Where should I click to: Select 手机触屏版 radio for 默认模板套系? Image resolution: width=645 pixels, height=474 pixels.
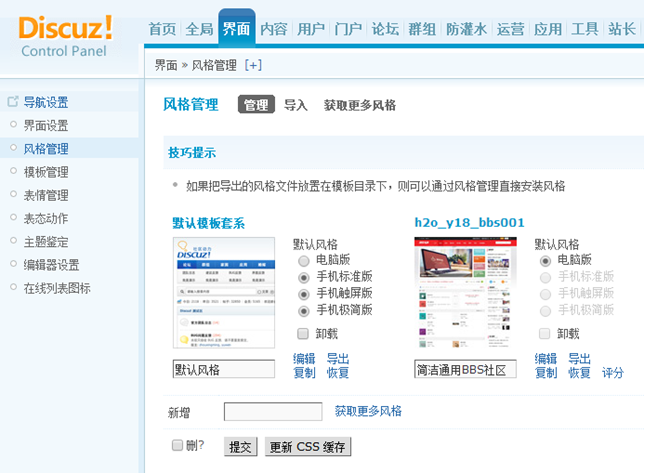pos(304,295)
